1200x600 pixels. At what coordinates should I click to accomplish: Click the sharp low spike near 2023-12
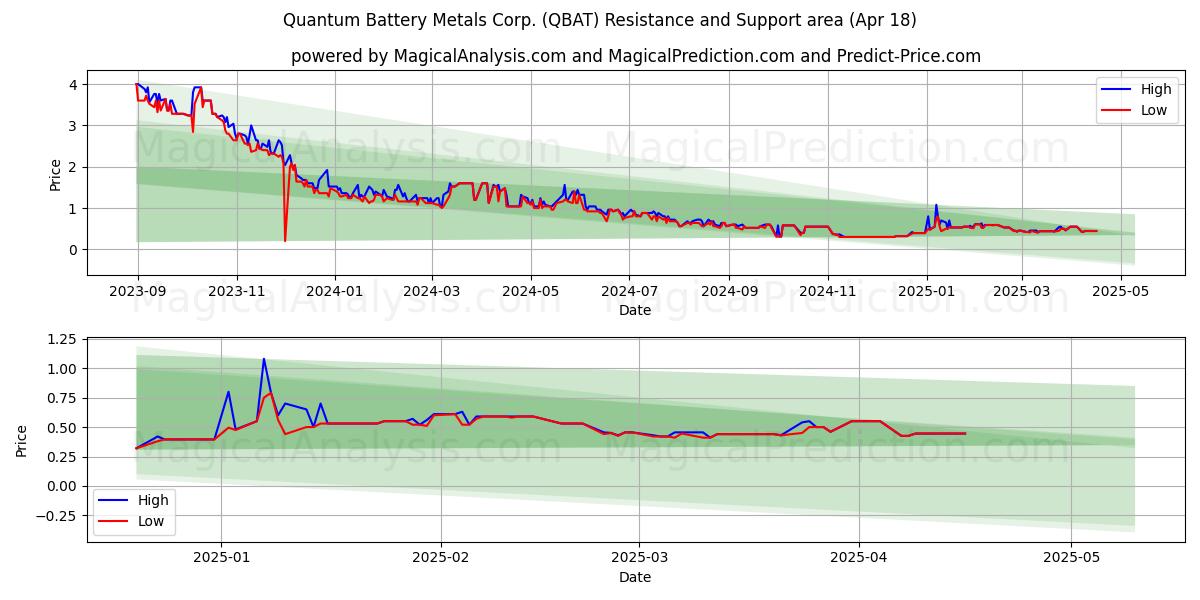[x=285, y=240]
